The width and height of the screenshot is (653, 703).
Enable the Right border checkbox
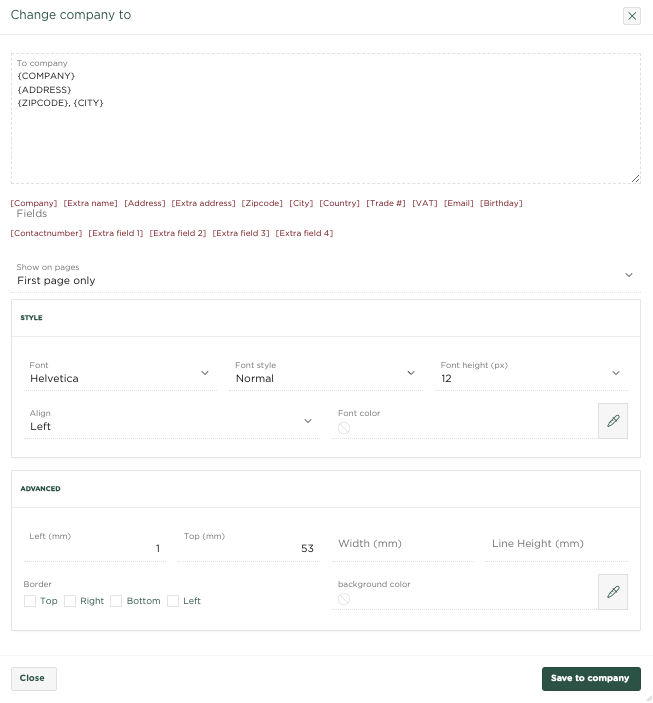70,601
